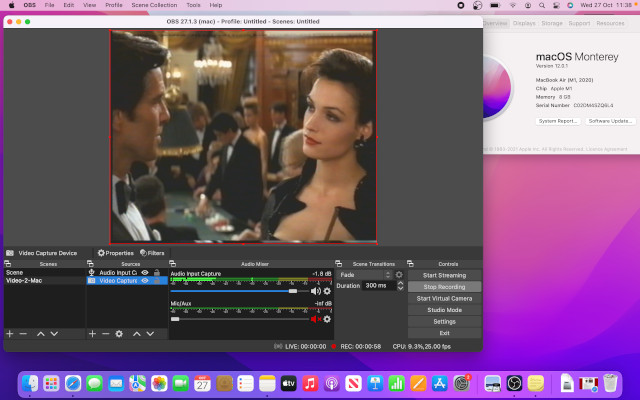Image resolution: width=640 pixels, height=400 pixels.
Task: Enable Studio Mode
Action: [x=444, y=310]
